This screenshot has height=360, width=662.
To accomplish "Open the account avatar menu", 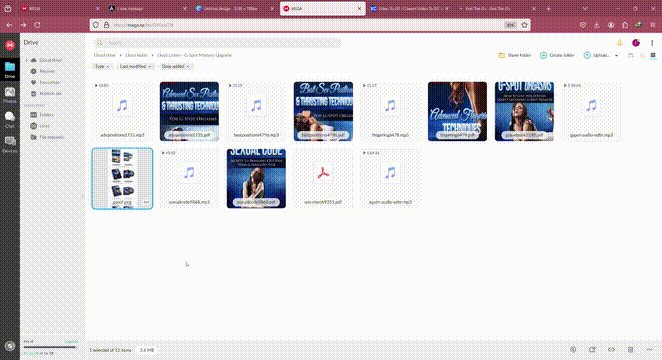I will click(x=636, y=43).
